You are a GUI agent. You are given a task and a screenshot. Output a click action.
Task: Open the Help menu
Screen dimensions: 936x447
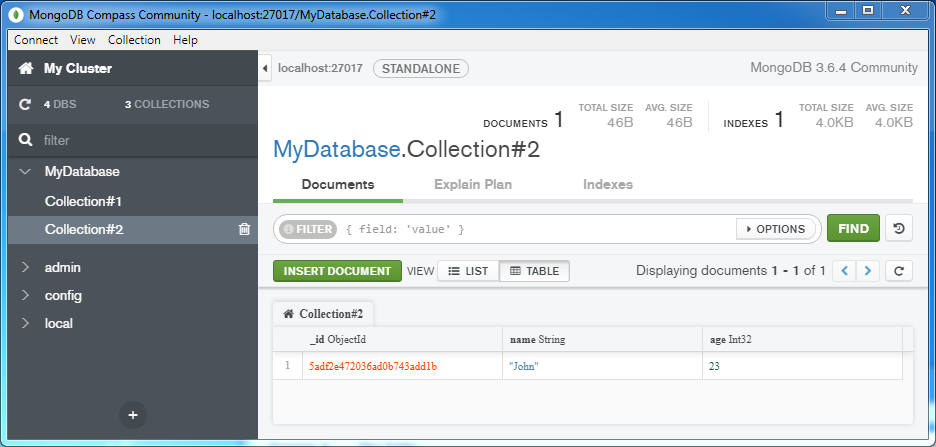pos(185,40)
